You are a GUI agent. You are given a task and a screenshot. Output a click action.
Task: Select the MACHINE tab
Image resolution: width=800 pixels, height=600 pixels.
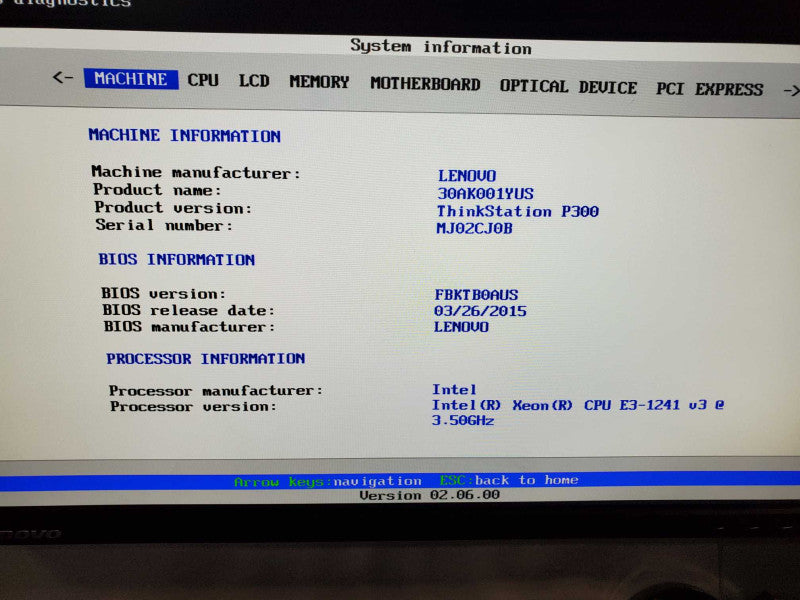(131, 79)
